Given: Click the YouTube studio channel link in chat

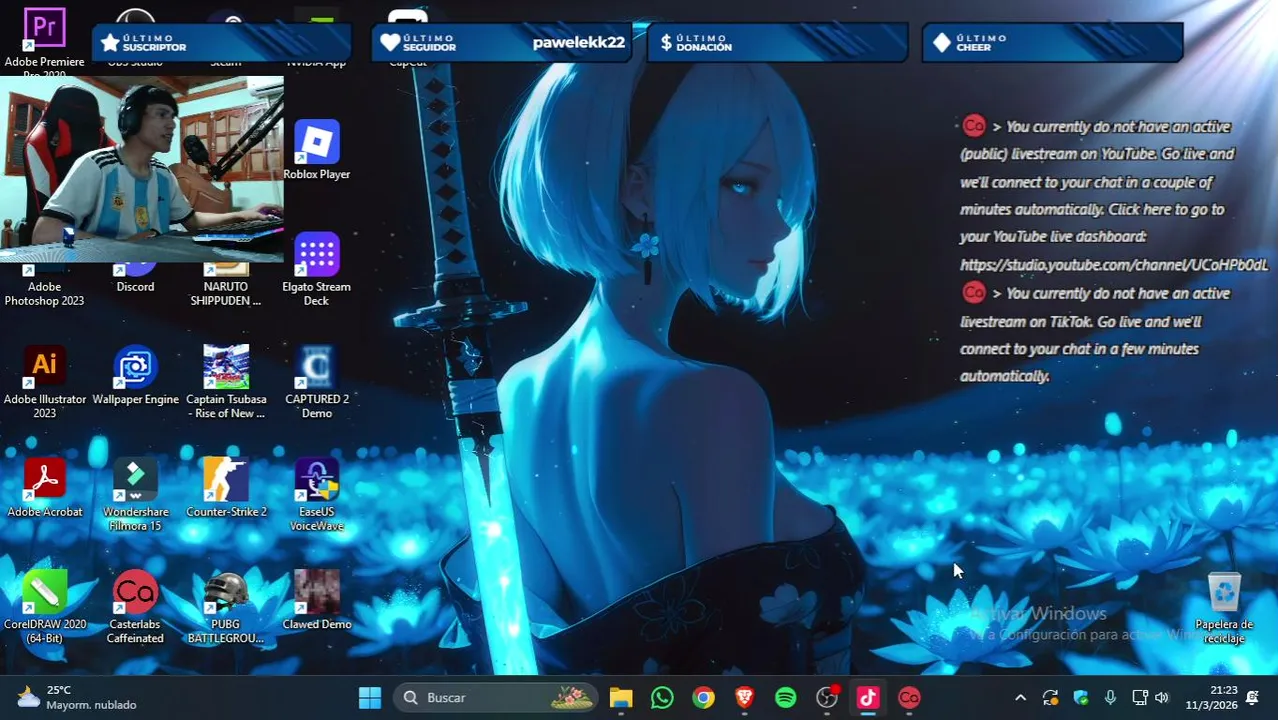Looking at the screenshot, I should (x=1113, y=265).
